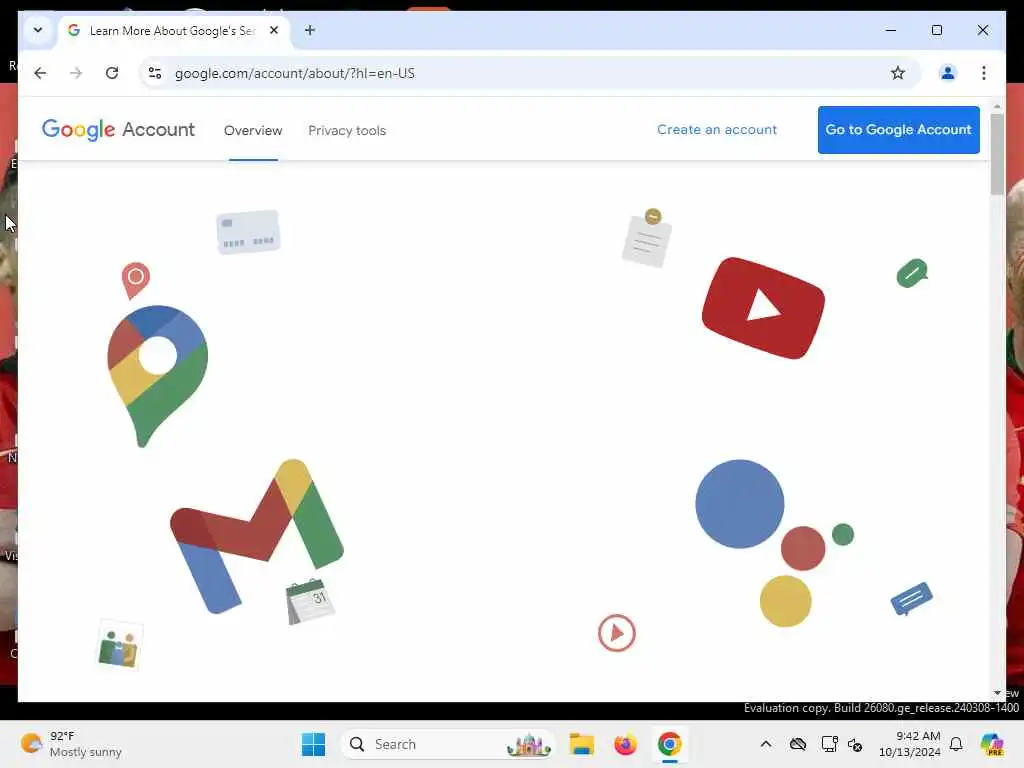The width and height of the screenshot is (1024, 768).
Task: Click the small calendar 31 icon
Action: tap(310, 601)
